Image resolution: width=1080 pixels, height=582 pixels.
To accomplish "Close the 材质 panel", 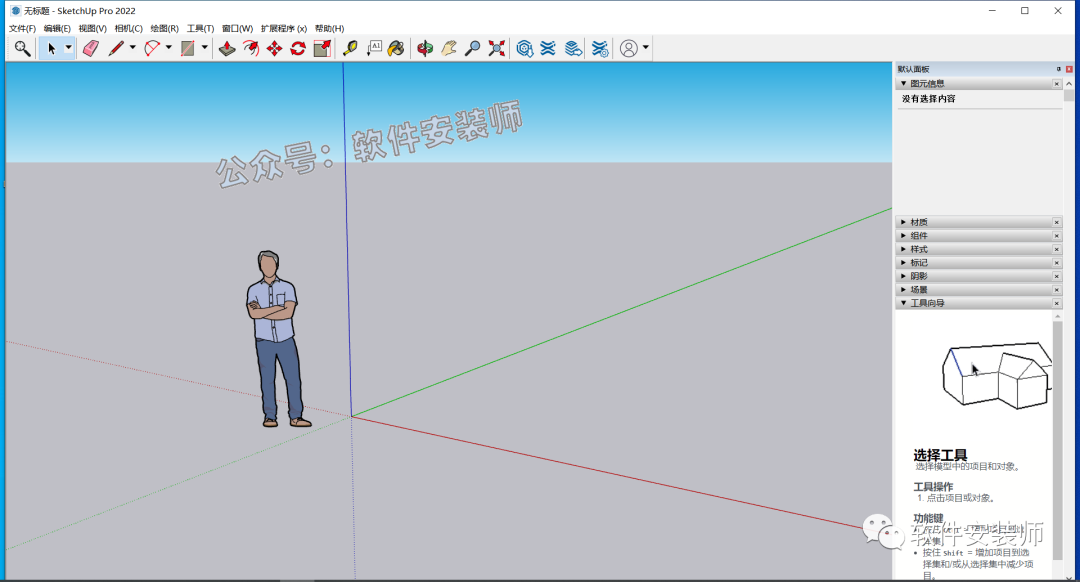I will (x=1057, y=222).
